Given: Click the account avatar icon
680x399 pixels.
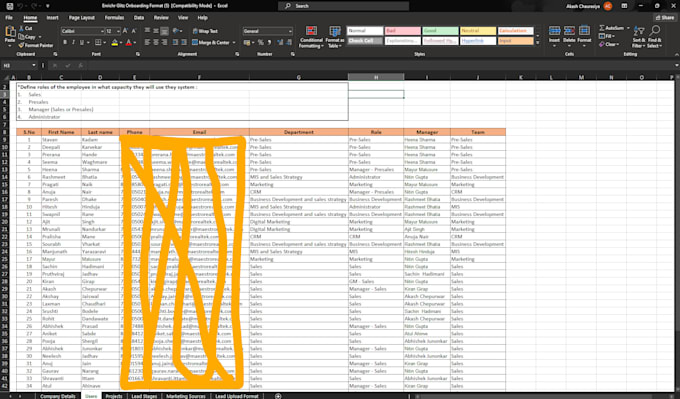Looking at the screenshot, I should (608, 6).
